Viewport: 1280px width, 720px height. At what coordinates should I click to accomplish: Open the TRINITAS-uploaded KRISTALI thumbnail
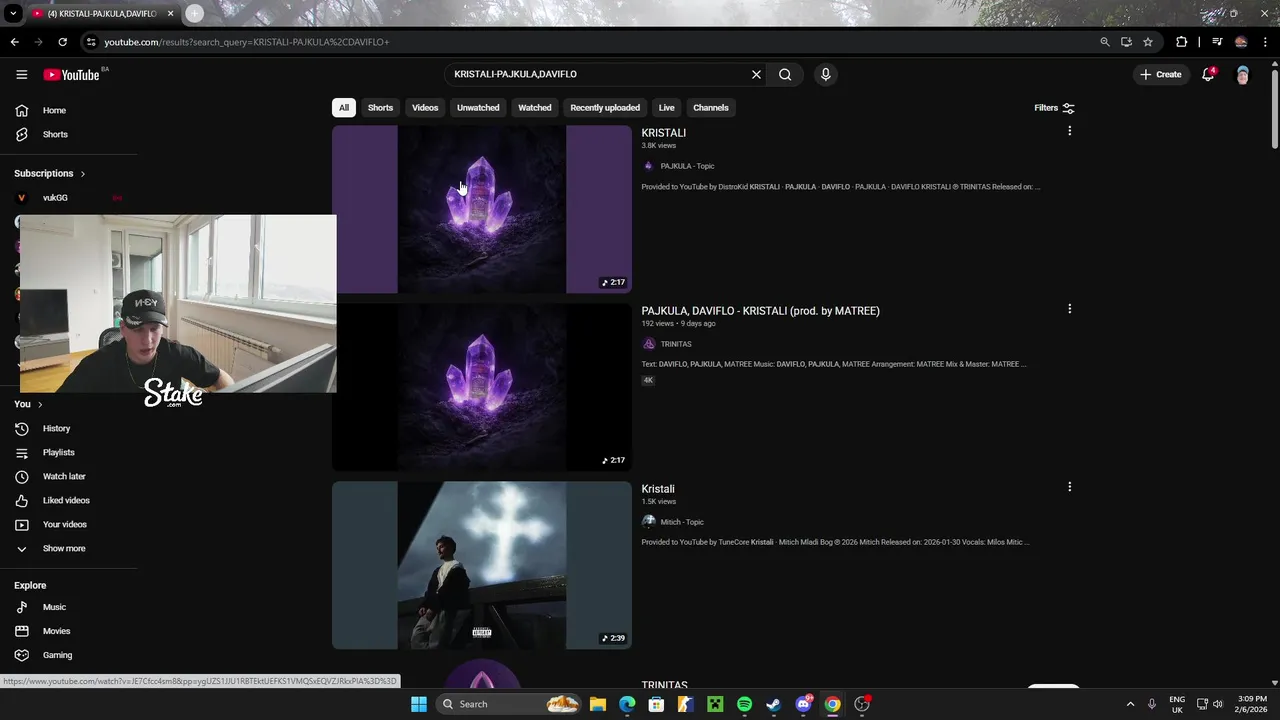(482, 387)
